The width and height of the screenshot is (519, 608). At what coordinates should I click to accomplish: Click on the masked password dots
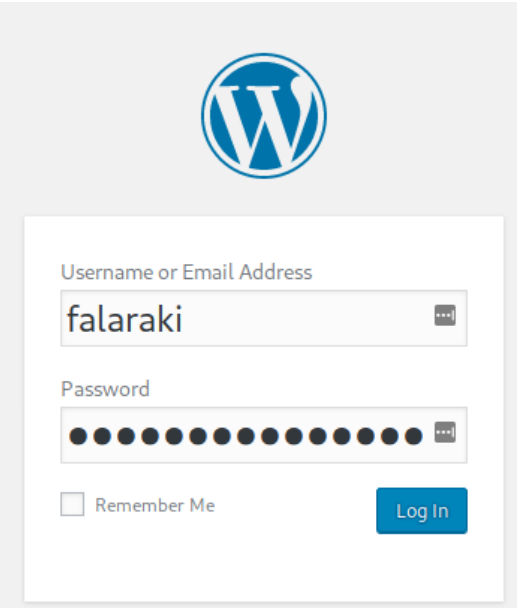246,436
